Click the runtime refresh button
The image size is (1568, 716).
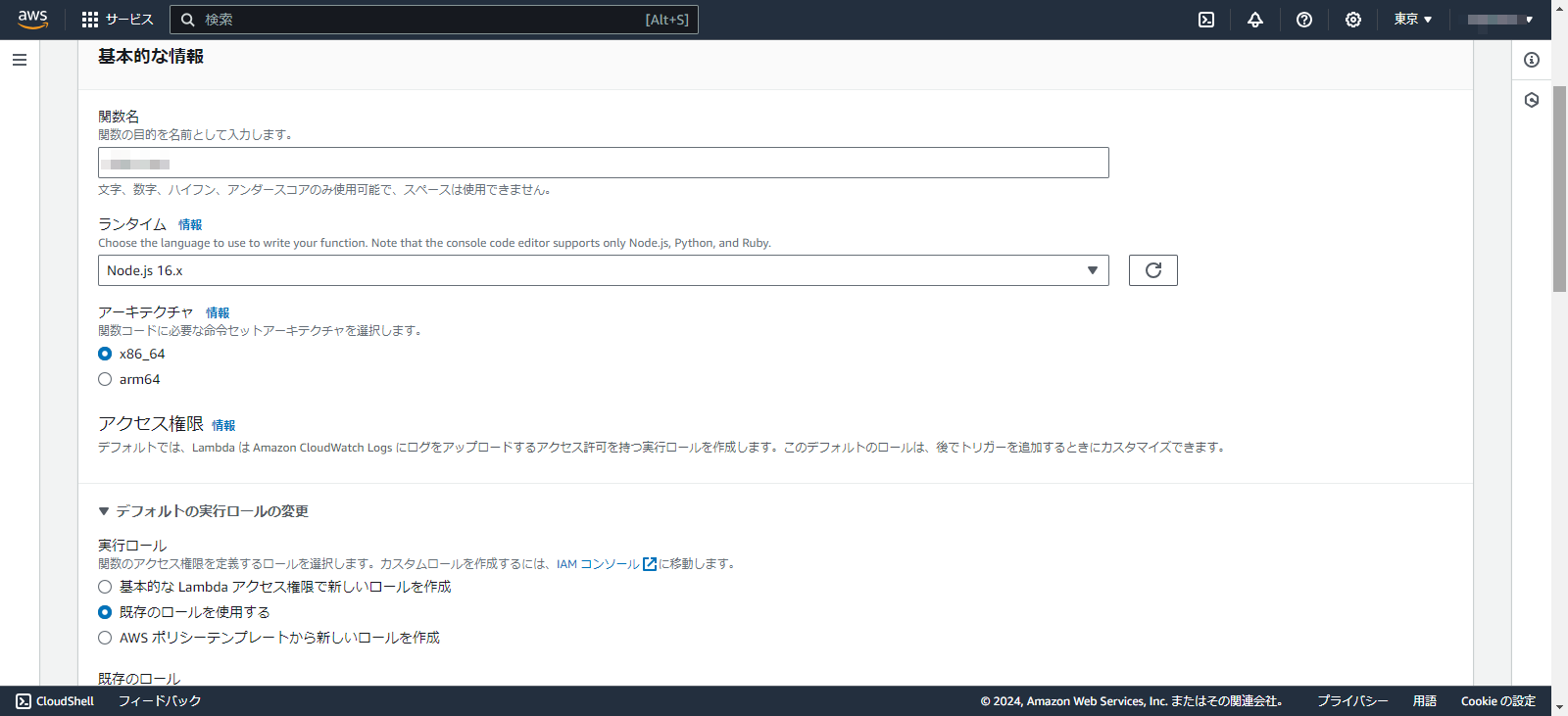coord(1153,270)
